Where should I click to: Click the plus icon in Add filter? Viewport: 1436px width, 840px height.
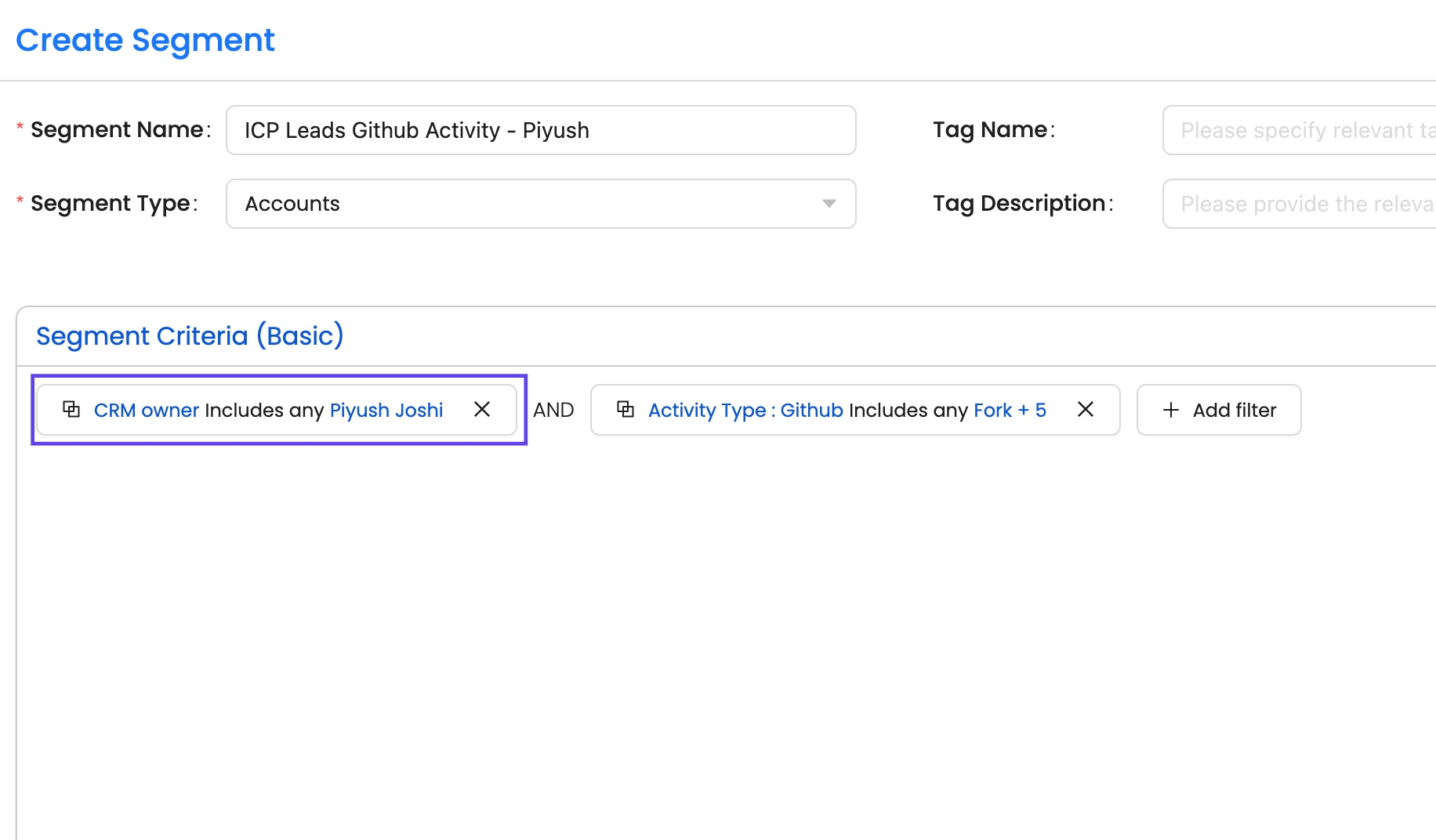coord(1171,410)
